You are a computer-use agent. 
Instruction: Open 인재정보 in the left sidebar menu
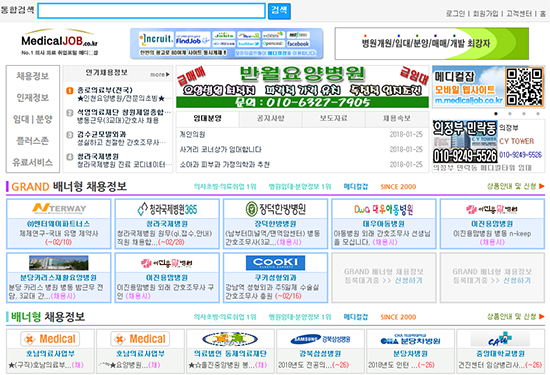click(x=33, y=98)
